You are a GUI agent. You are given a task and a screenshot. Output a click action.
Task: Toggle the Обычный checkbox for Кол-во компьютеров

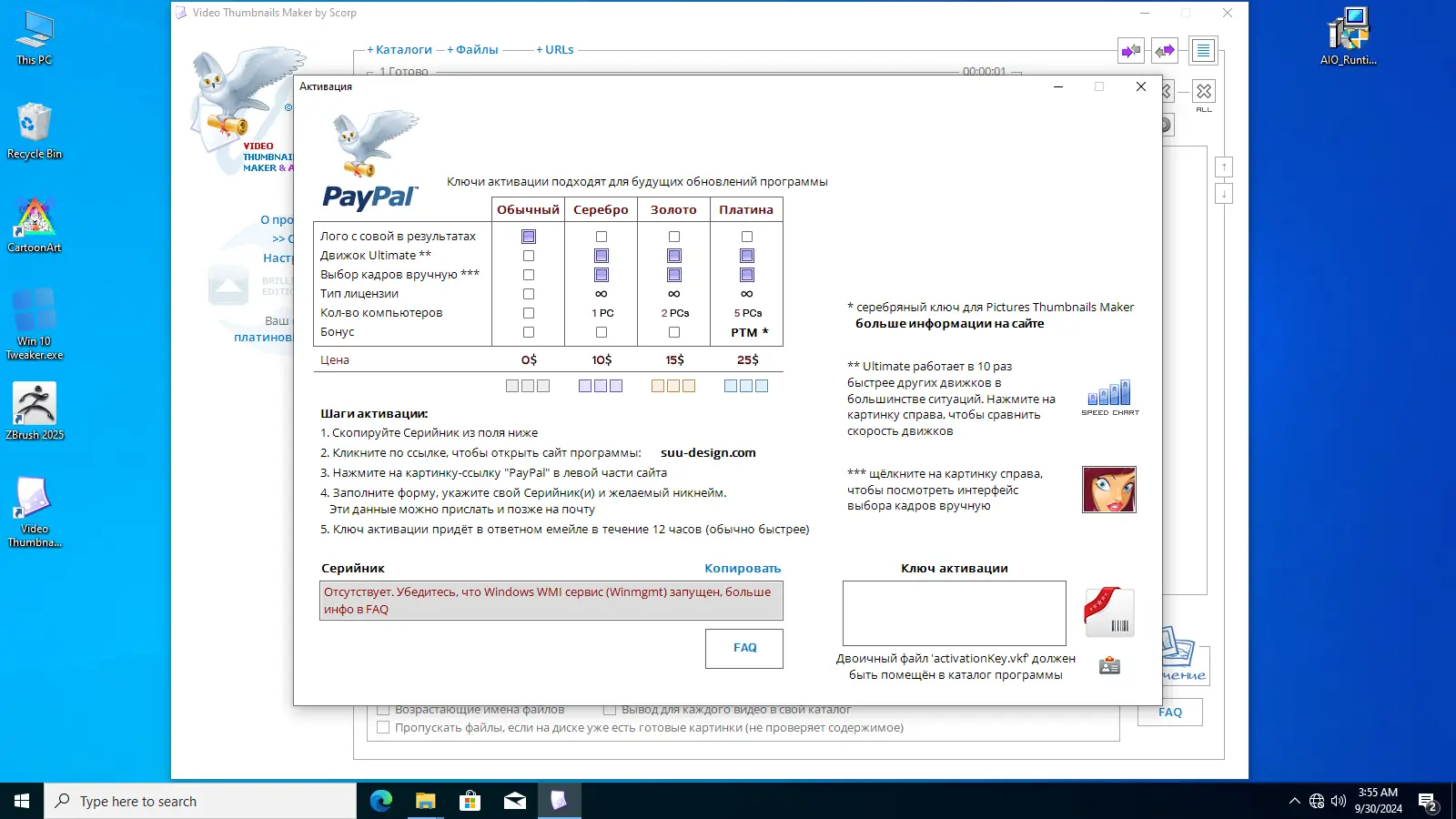[x=529, y=313]
